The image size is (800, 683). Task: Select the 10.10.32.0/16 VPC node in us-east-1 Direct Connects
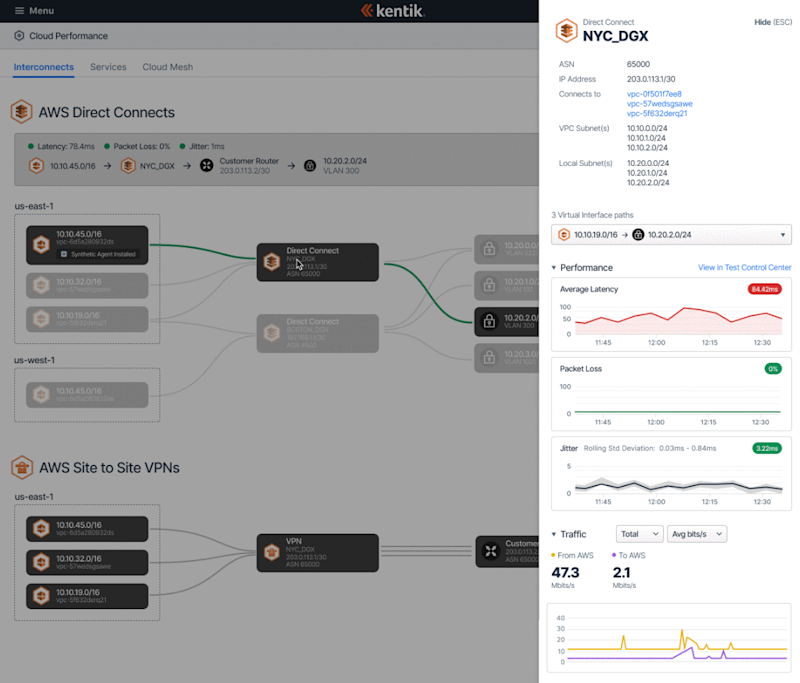[87, 285]
